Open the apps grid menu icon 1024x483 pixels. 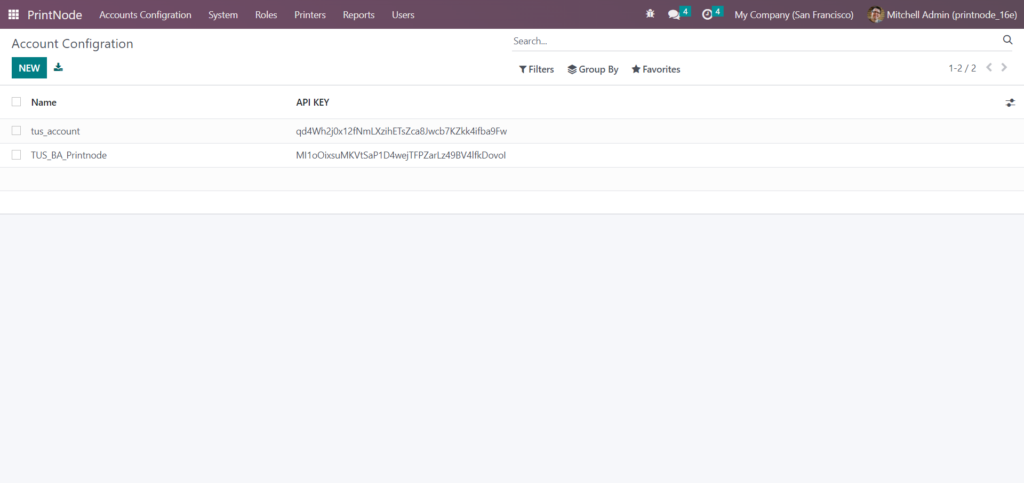pos(14,14)
